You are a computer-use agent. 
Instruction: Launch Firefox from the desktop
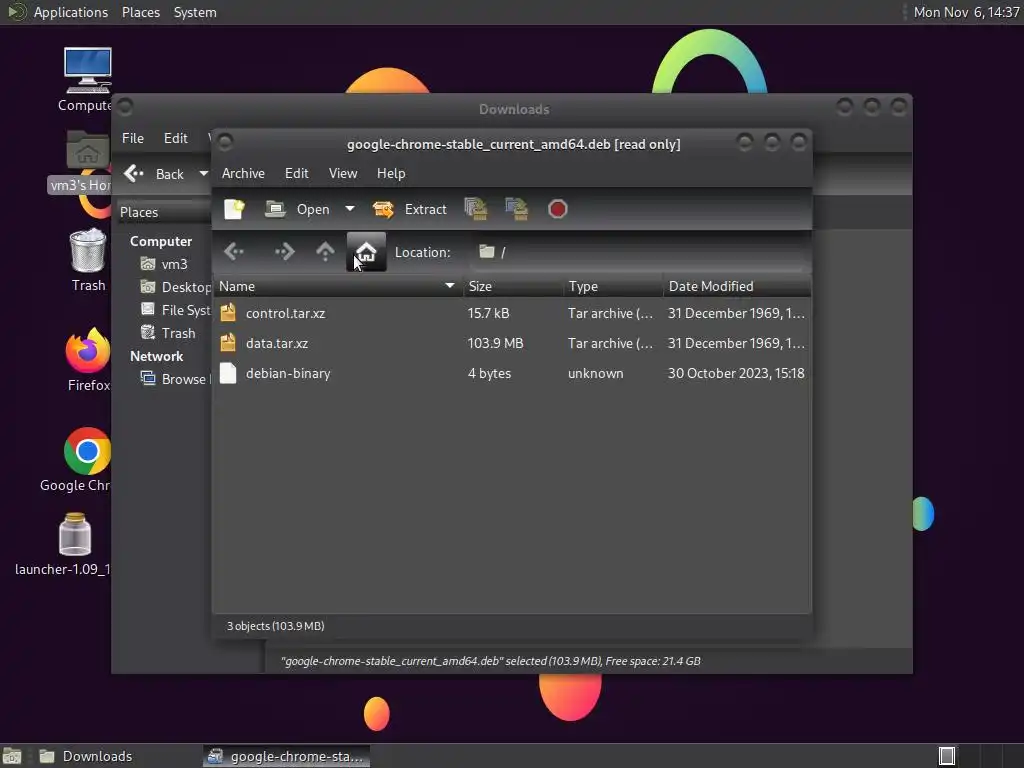coord(88,359)
